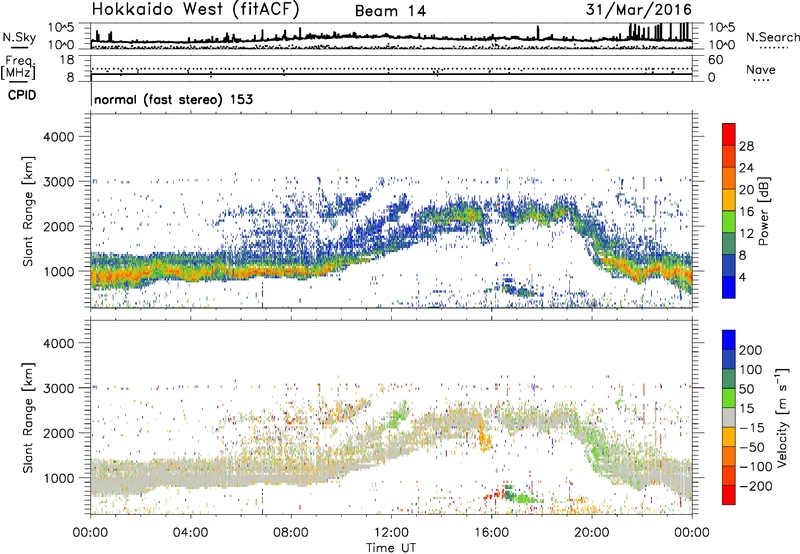
Task: Click the '08:00' time axis tick label
Action: (291, 533)
